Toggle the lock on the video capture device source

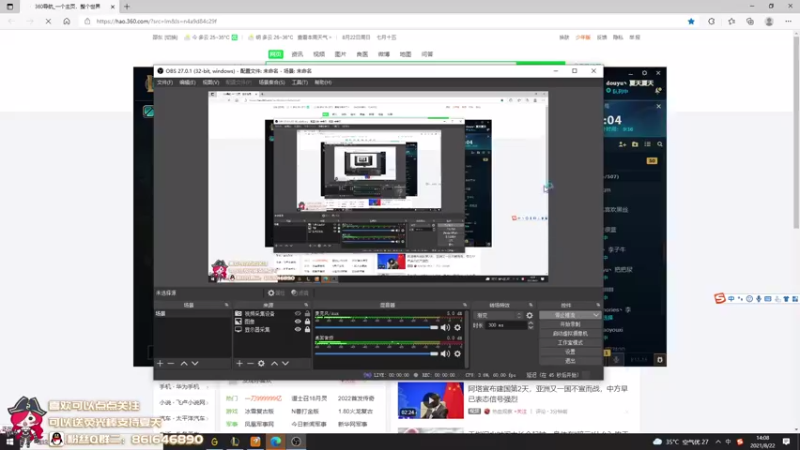(307, 314)
